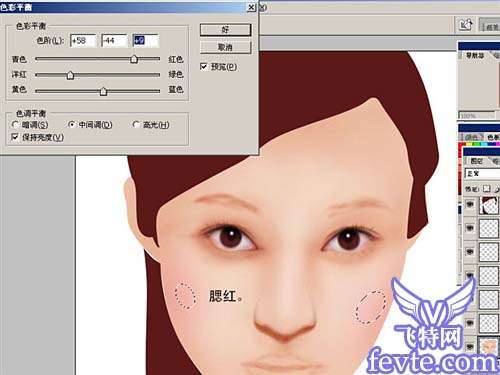Image resolution: width=500 pixels, height=375 pixels.
Task: Select the 暗调 shadows radio button
Action: [15, 125]
